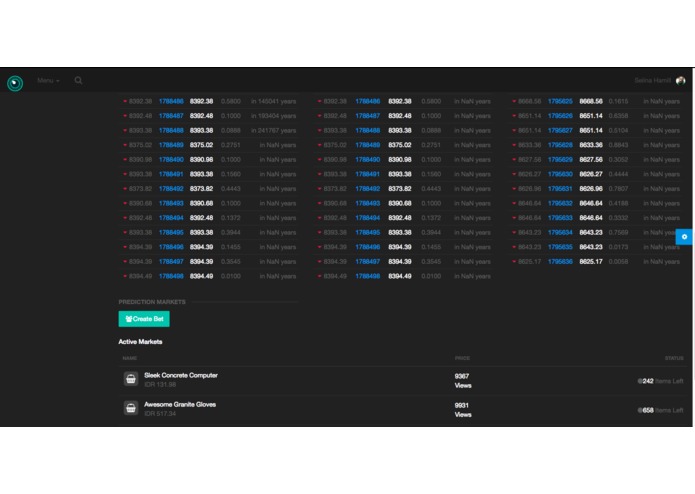Click basket icon for Awesome Granite Gloves

point(131,408)
